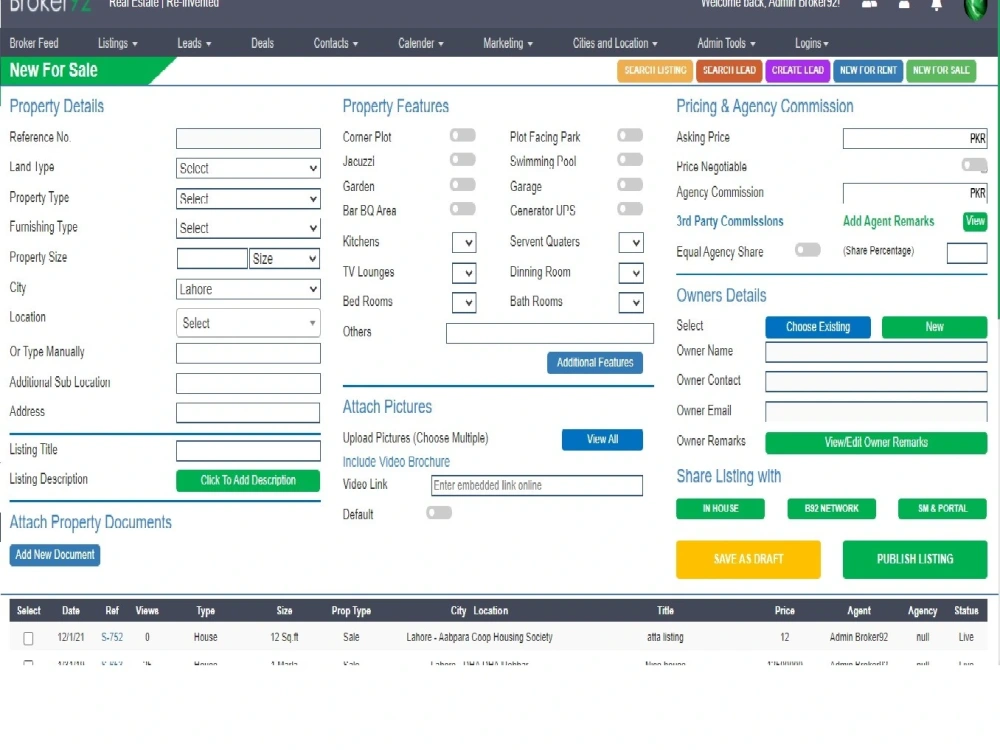Image resolution: width=1000 pixels, height=750 pixels.
Task: Click the user profile icon in header
Action: pos(904,4)
